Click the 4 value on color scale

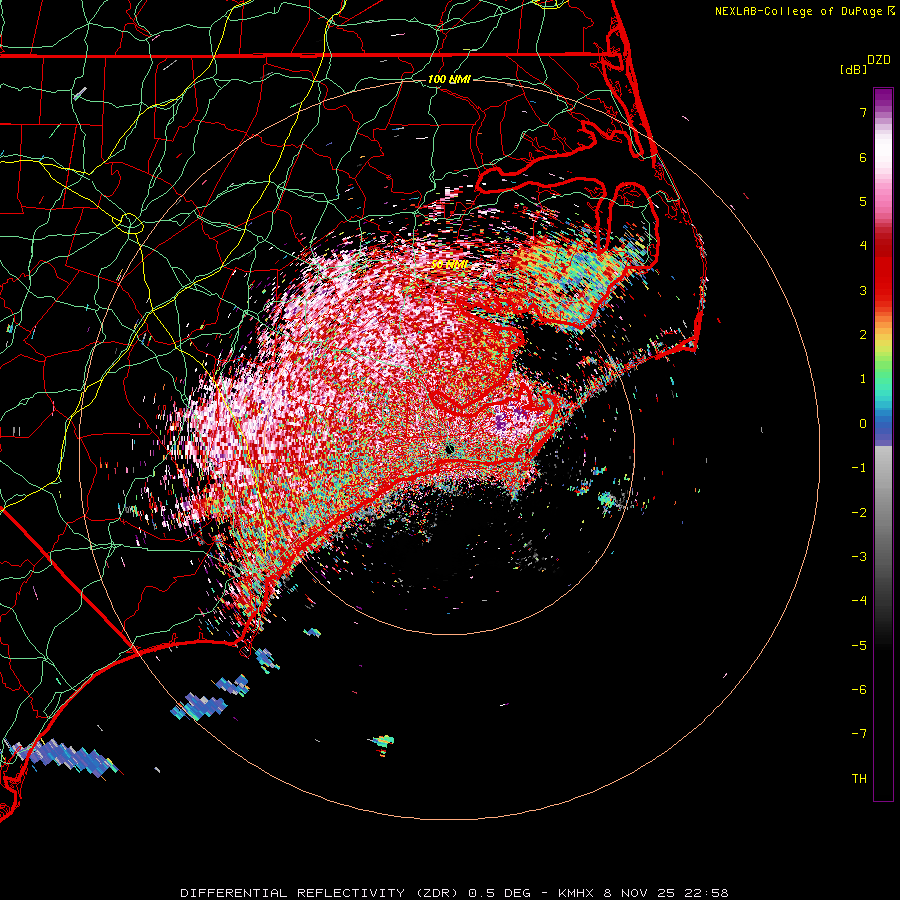[863, 246]
